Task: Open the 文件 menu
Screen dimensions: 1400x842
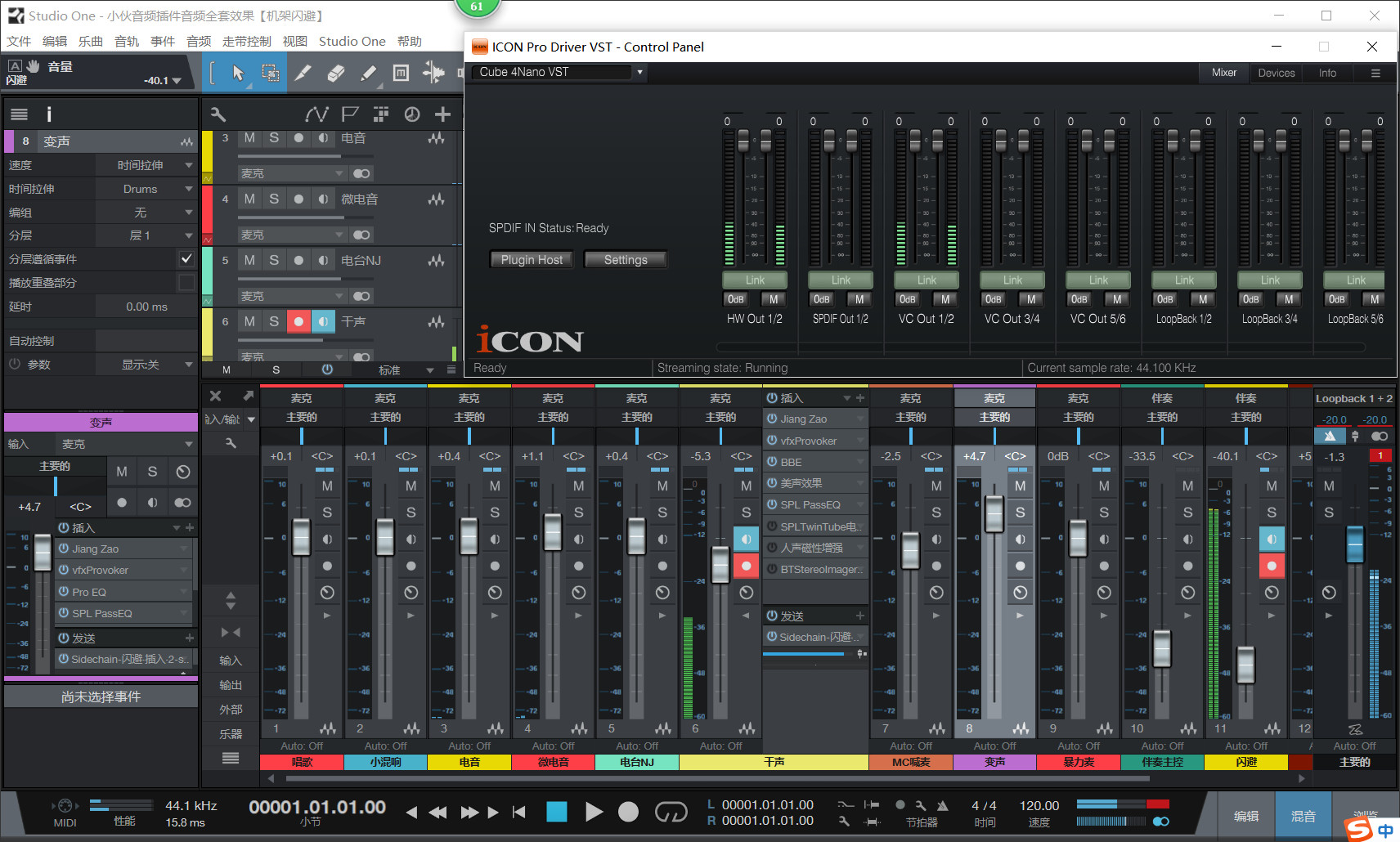Action: tap(19, 41)
